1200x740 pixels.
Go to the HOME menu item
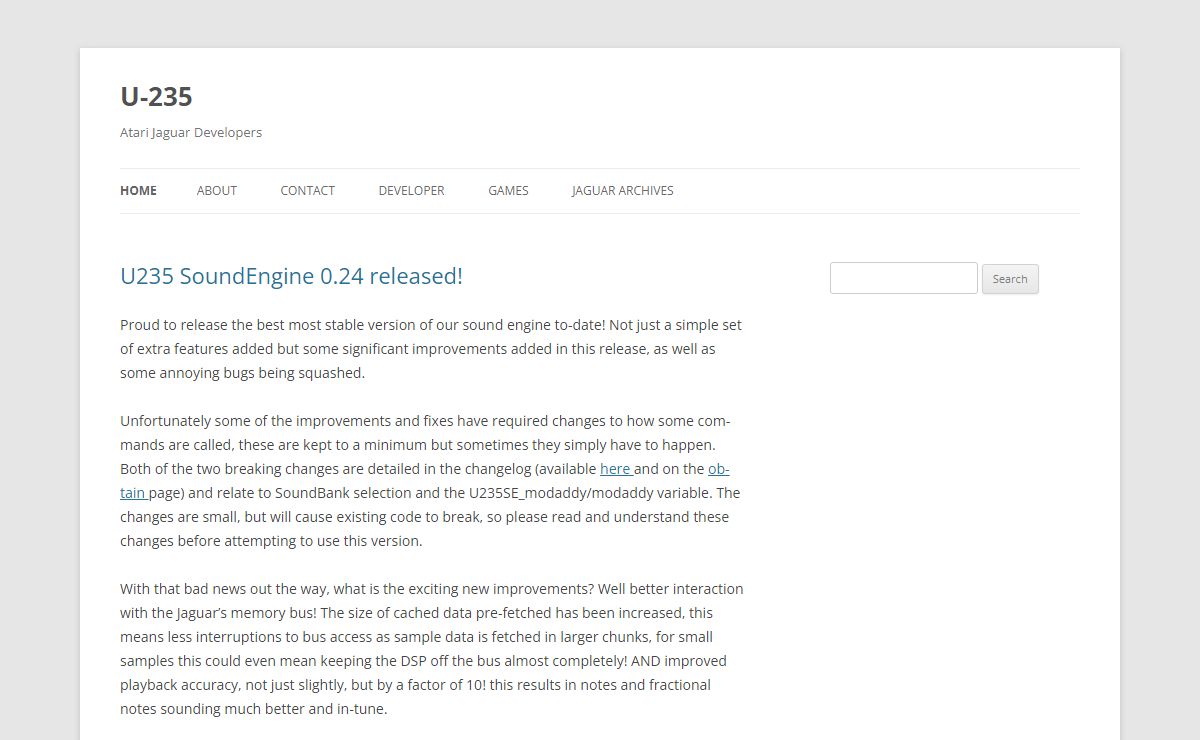(x=138, y=190)
